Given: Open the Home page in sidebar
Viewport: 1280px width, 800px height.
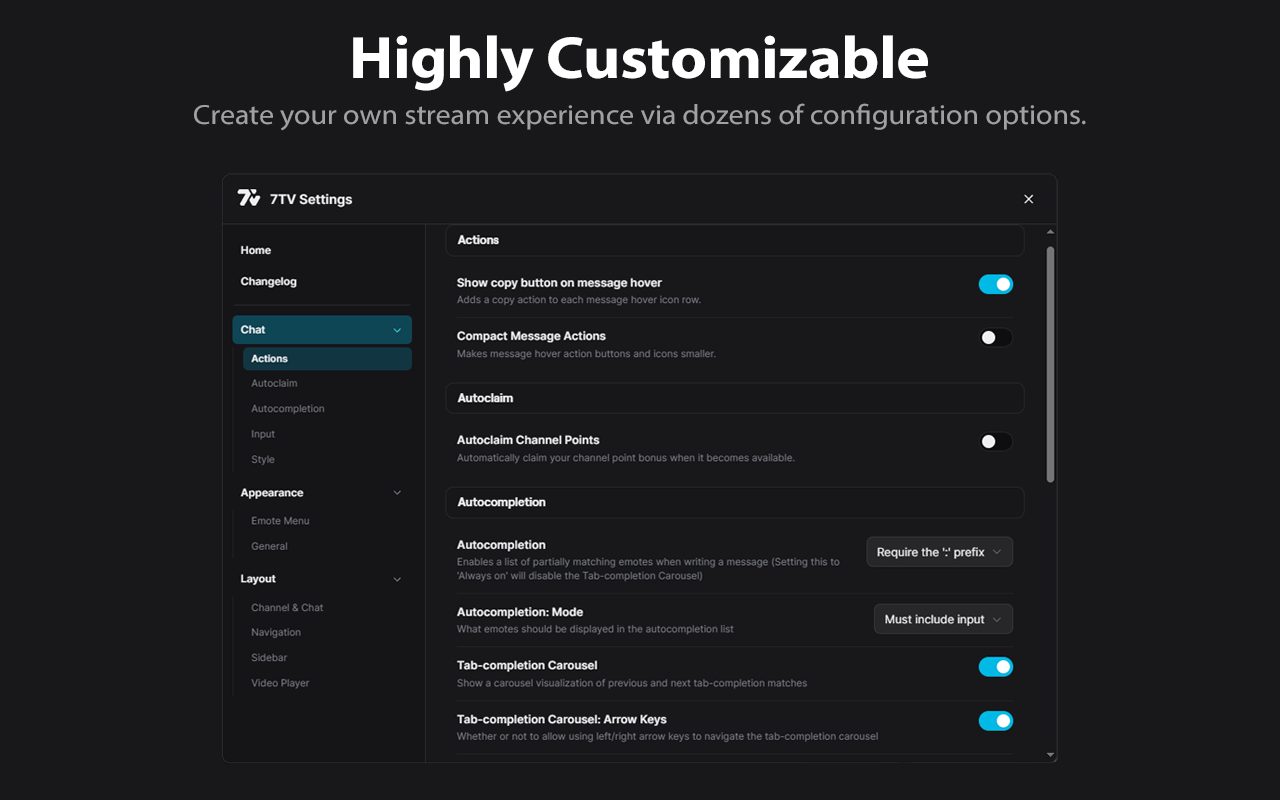Looking at the screenshot, I should [x=256, y=250].
